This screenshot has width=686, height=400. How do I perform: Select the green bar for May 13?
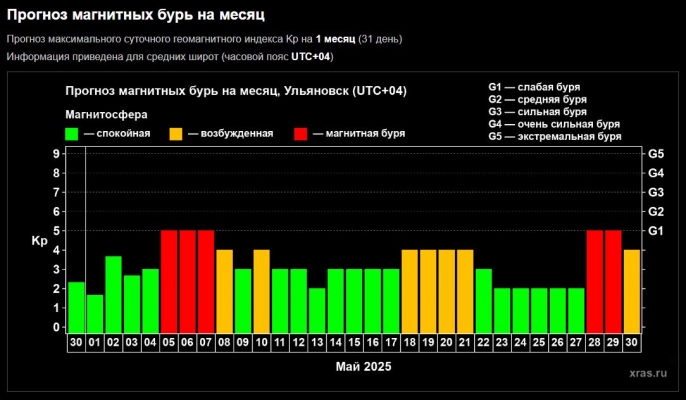pos(317,310)
